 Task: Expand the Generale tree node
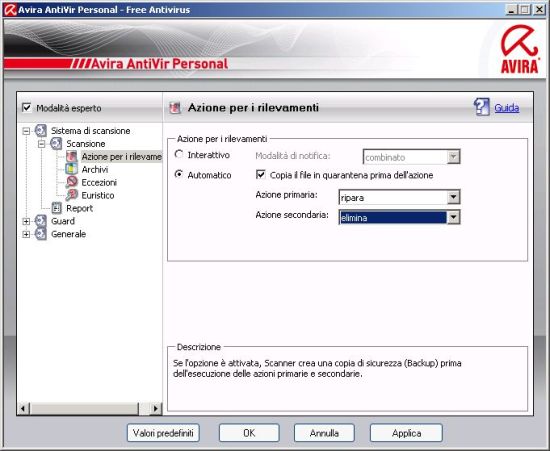tap(26, 234)
